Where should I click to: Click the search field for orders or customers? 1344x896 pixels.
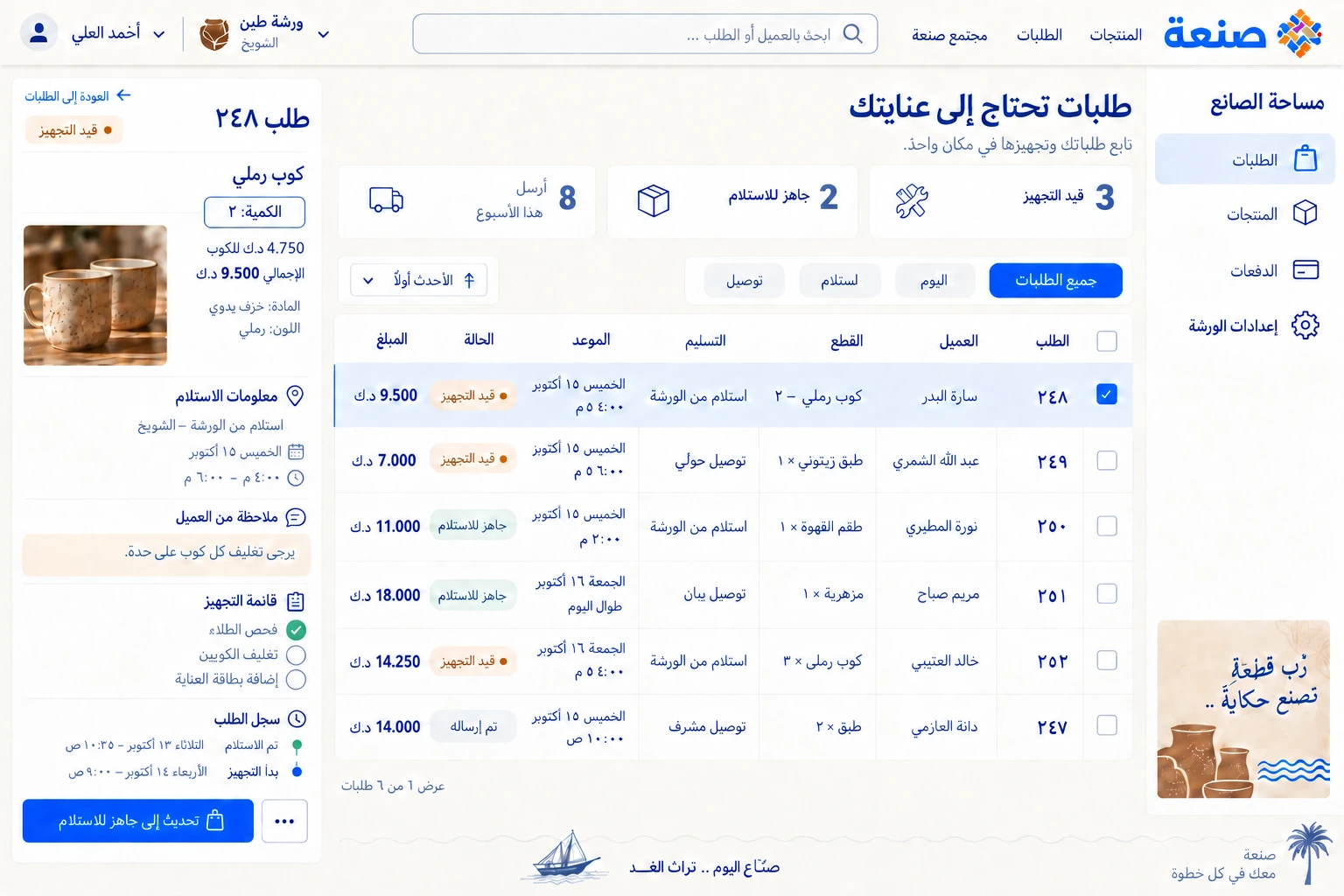(645, 34)
